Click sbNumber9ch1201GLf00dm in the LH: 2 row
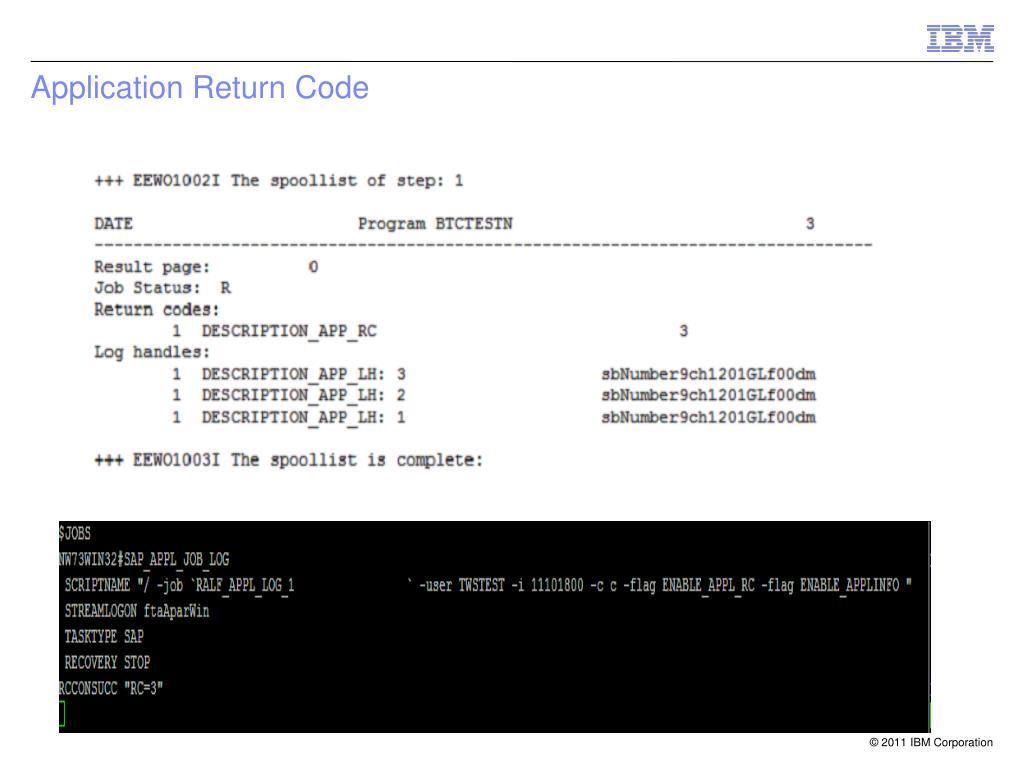Screen dimensions: 1024x768 (709, 395)
